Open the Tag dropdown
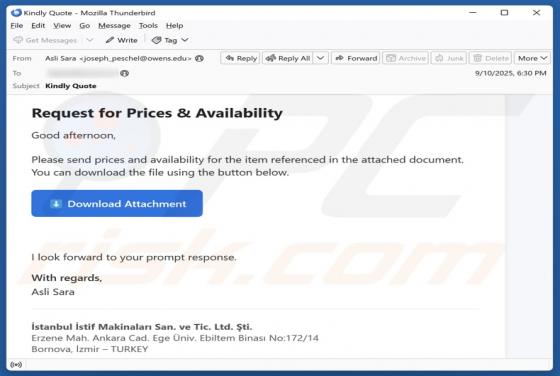The width and height of the screenshot is (560, 376). (170, 40)
